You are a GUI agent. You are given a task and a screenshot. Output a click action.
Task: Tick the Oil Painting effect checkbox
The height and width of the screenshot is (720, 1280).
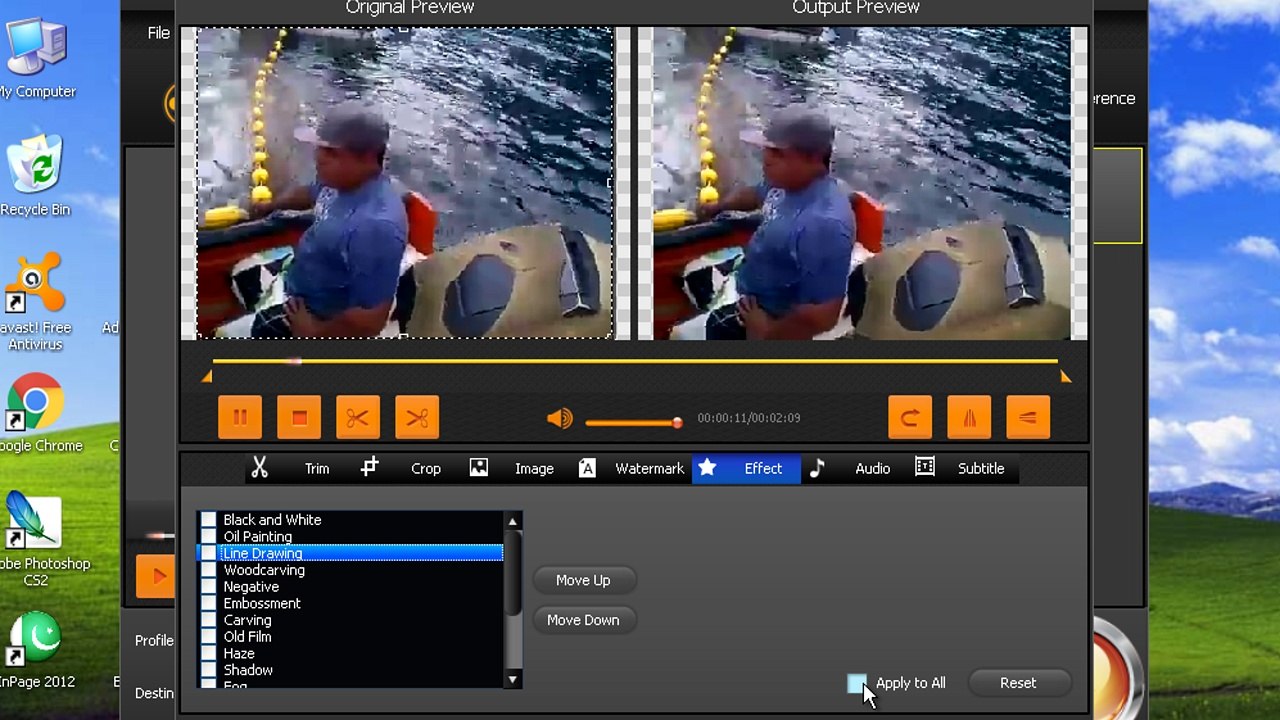point(208,537)
